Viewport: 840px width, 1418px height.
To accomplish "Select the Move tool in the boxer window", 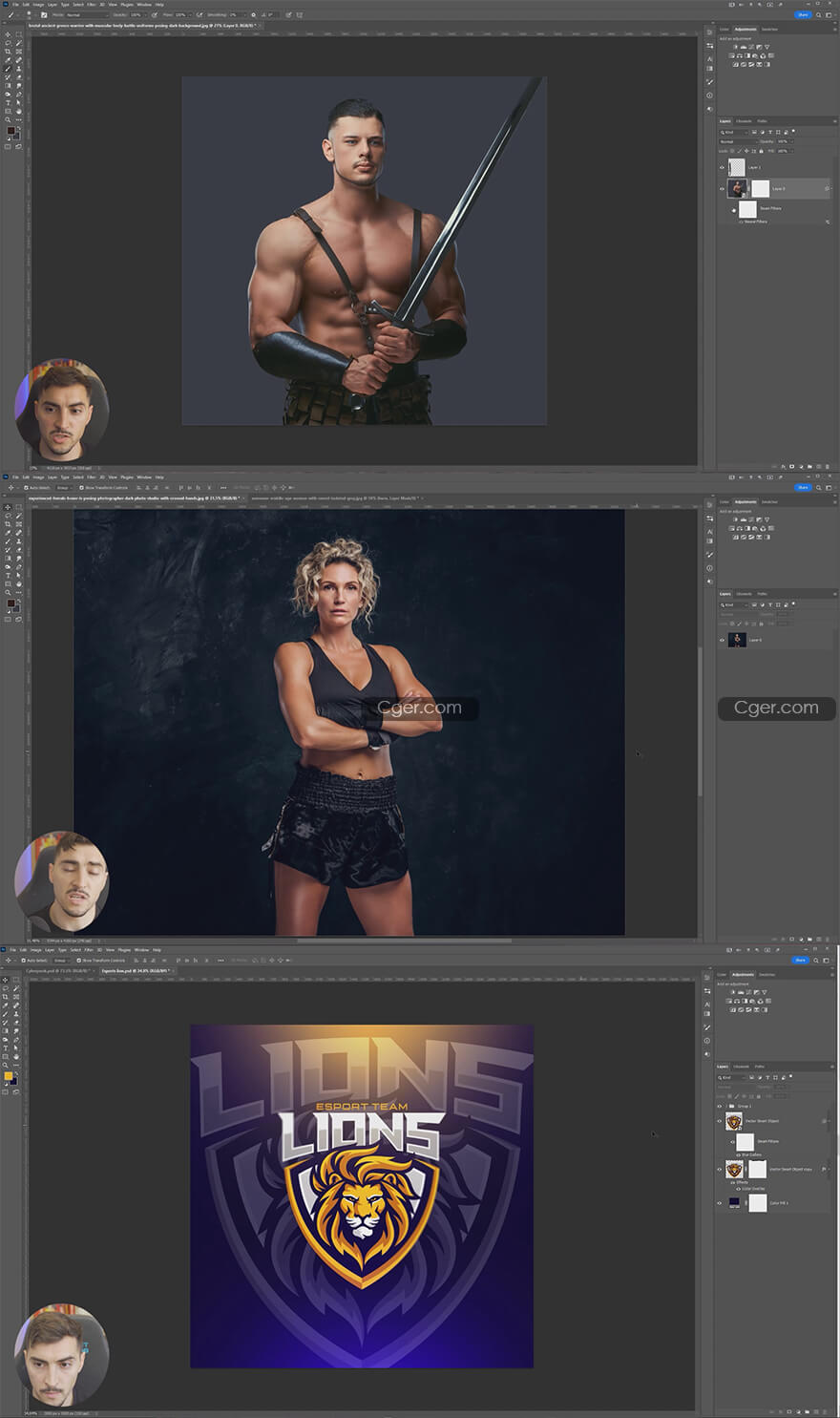I will click(x=9, y=507).
